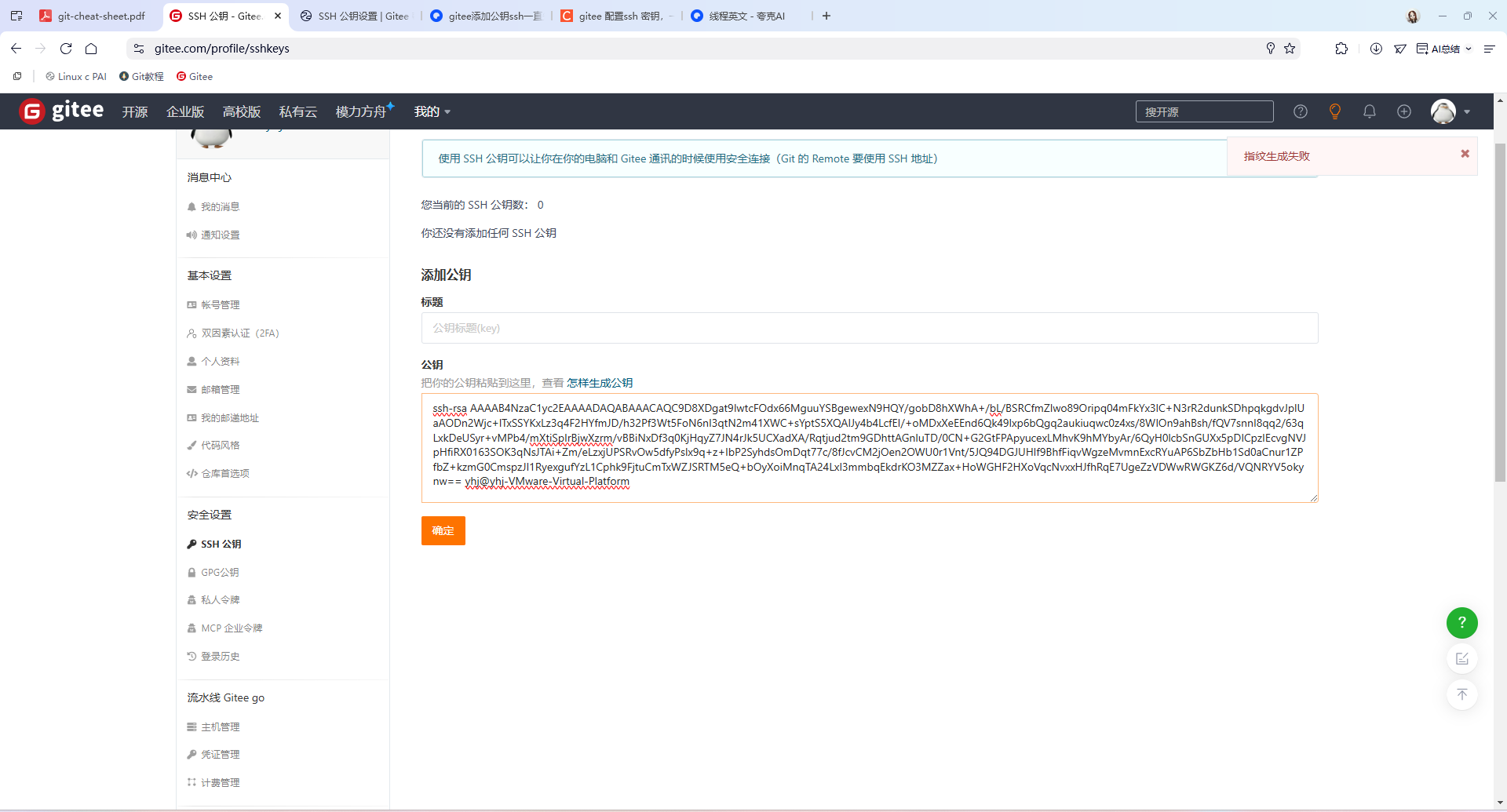Dismiss the 指纹生成失败 error notification
This screenshot has height=812, width=1507.
click(x=1465, y=154)
